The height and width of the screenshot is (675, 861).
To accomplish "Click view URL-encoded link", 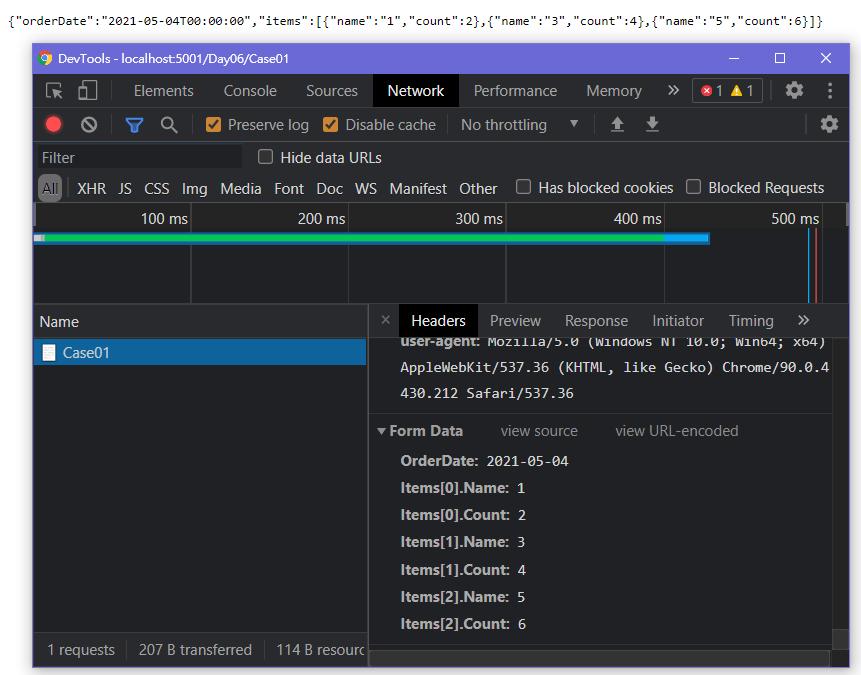I will tap(676, 431).
